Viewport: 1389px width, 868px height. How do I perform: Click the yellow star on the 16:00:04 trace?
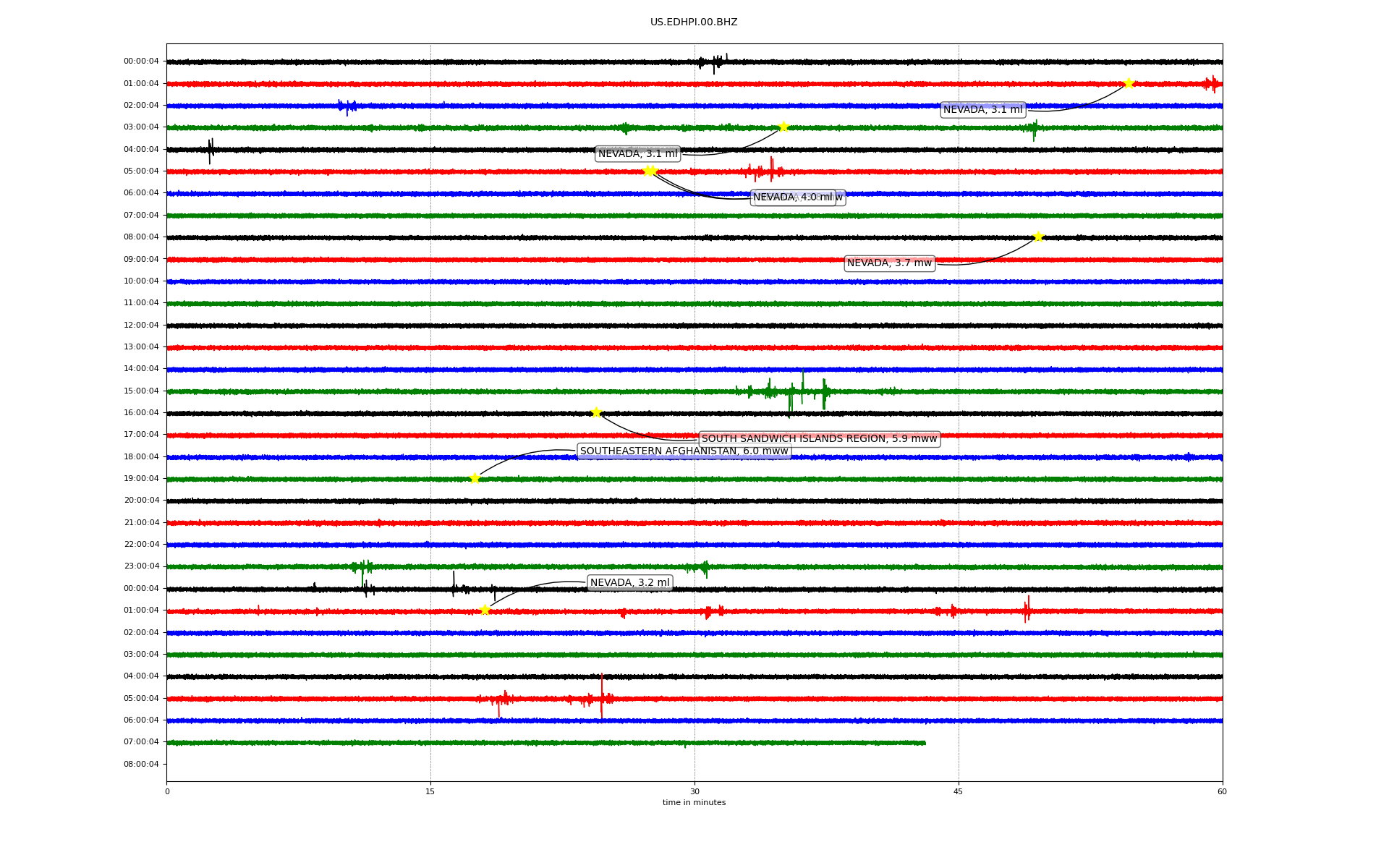596,412
